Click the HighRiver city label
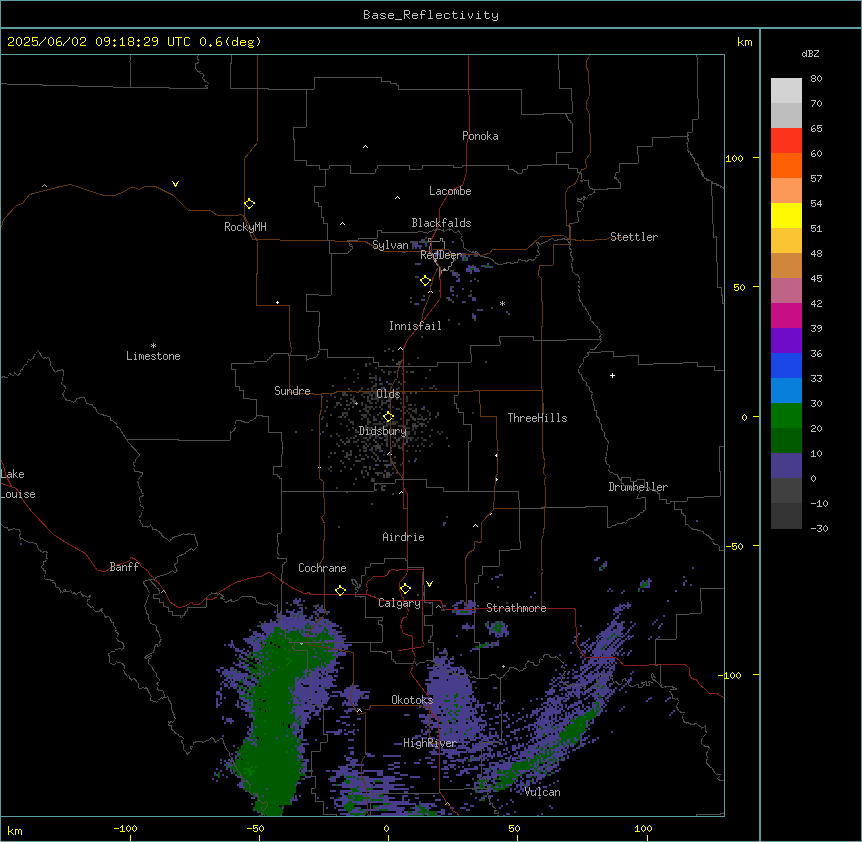This screenshot has height=842, width=862. click(430, 743)
